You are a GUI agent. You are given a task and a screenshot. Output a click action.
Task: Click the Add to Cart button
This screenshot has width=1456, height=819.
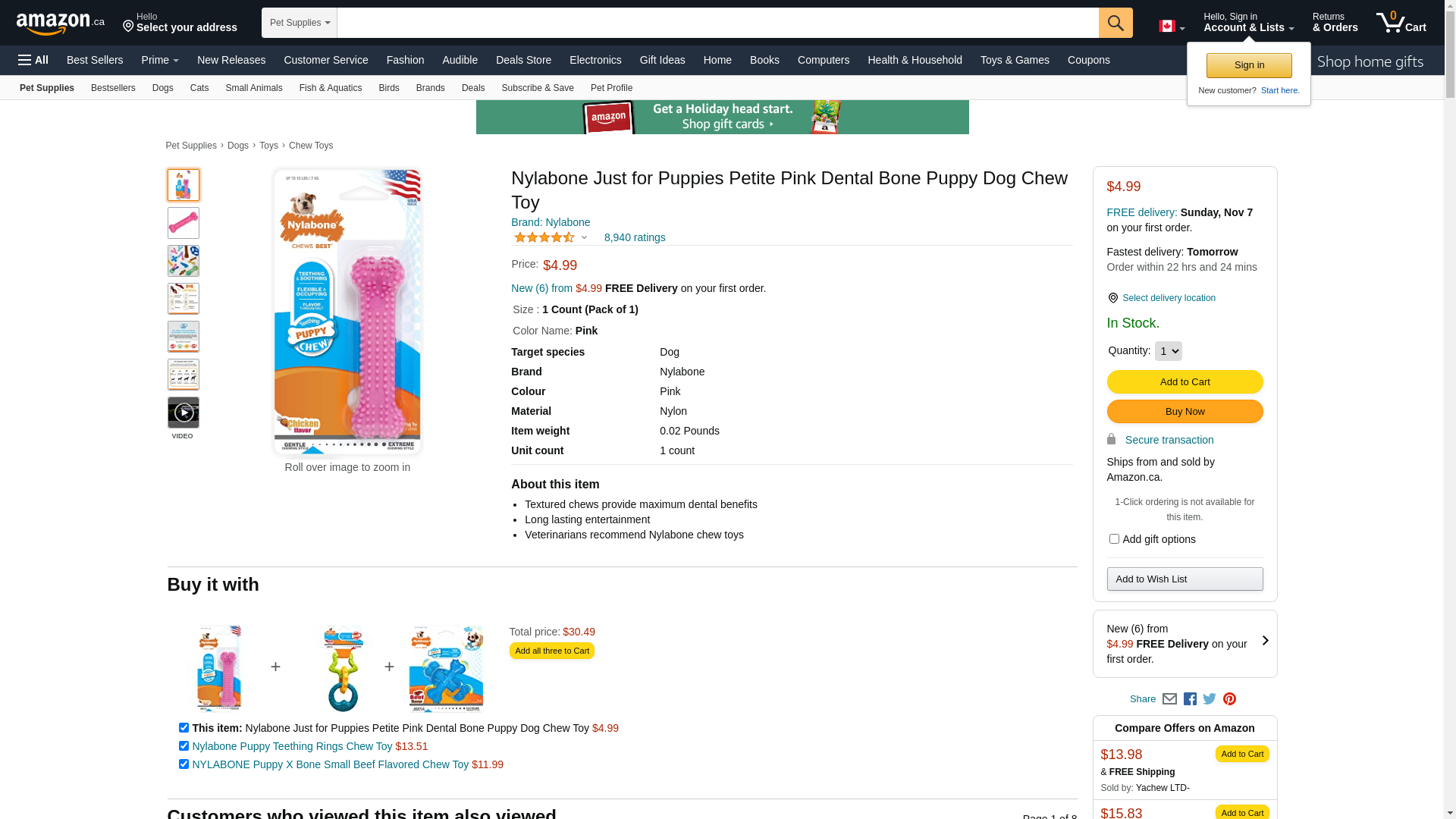coord(1185,382)
